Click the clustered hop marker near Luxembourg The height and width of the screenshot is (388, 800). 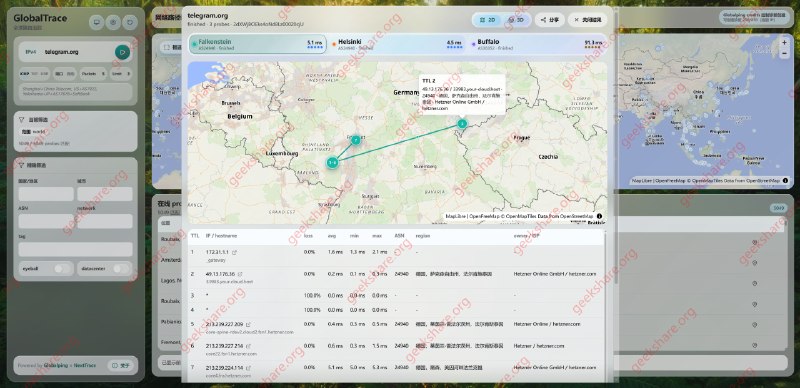[x=333, y=162]
